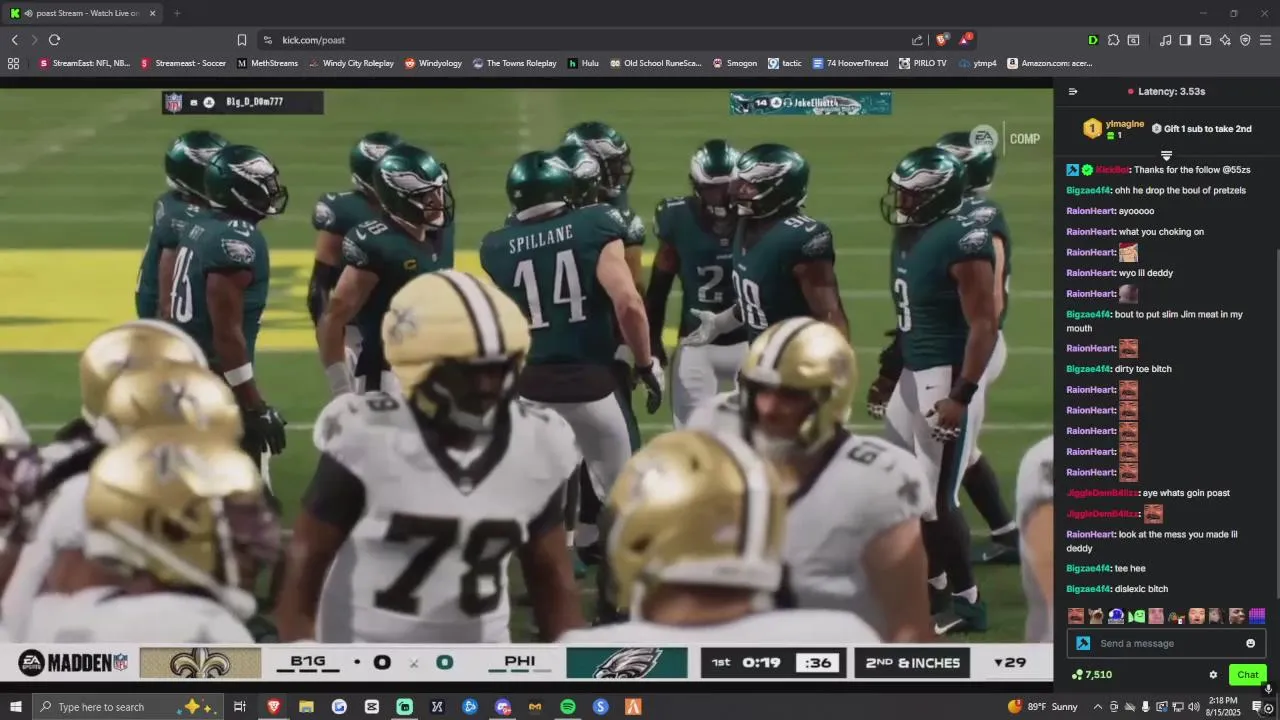Open Smogon bookmark
This screenshot has width=1280, height=720.
[734, 63]
